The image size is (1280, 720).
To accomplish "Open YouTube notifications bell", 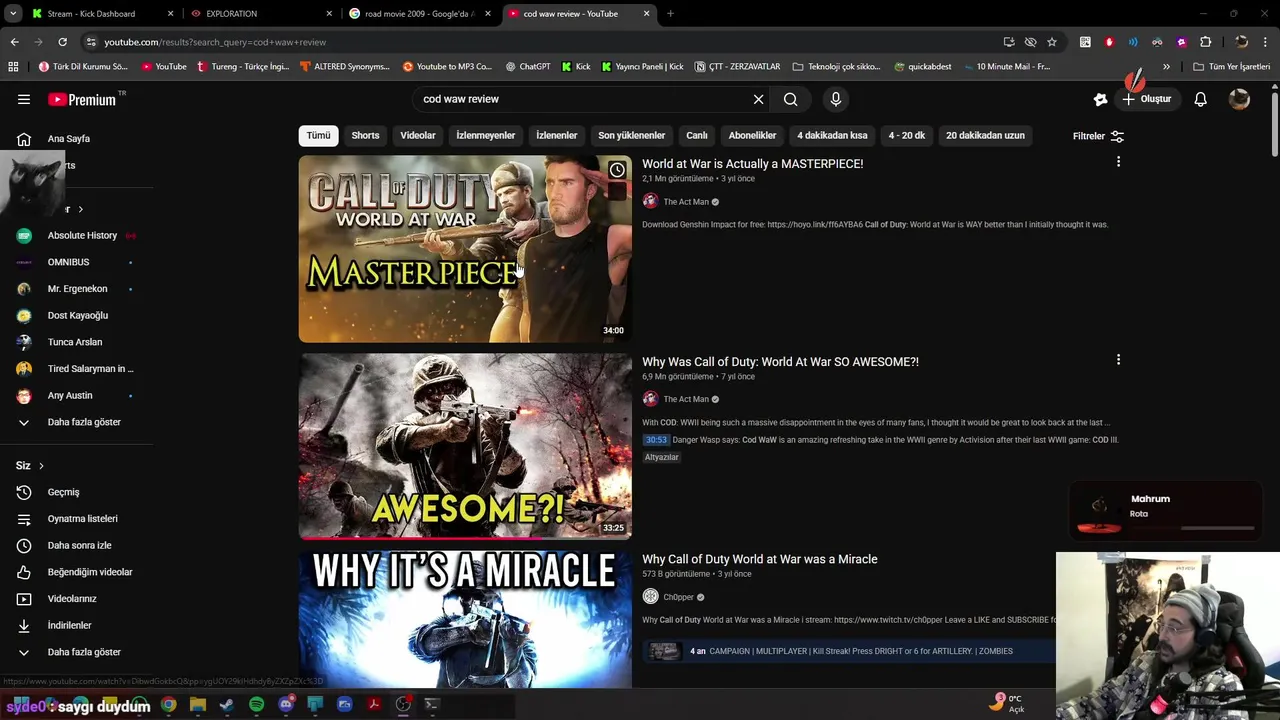I will 1201,99.
